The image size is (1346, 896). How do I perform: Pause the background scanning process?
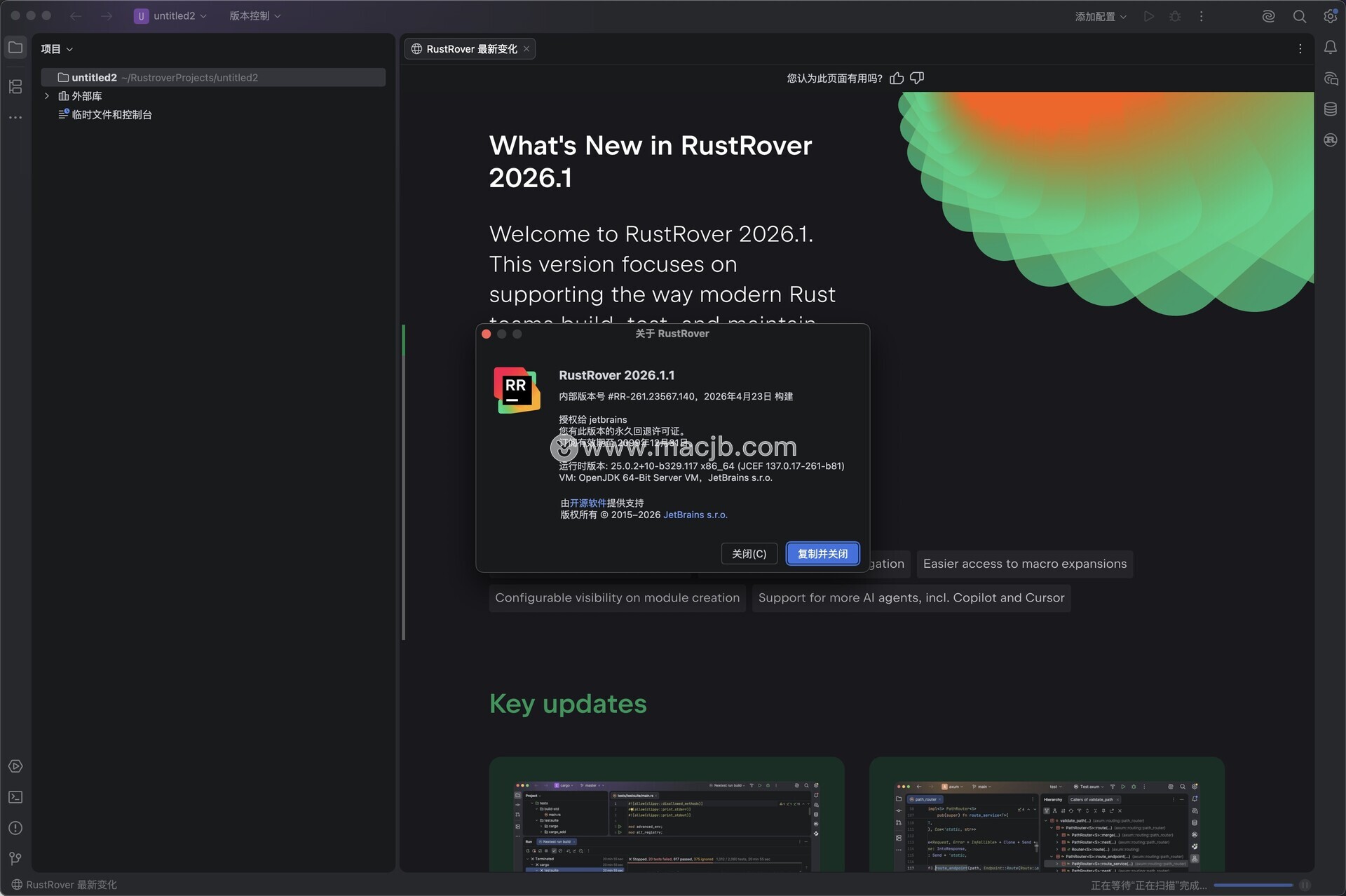[1305, 885]
